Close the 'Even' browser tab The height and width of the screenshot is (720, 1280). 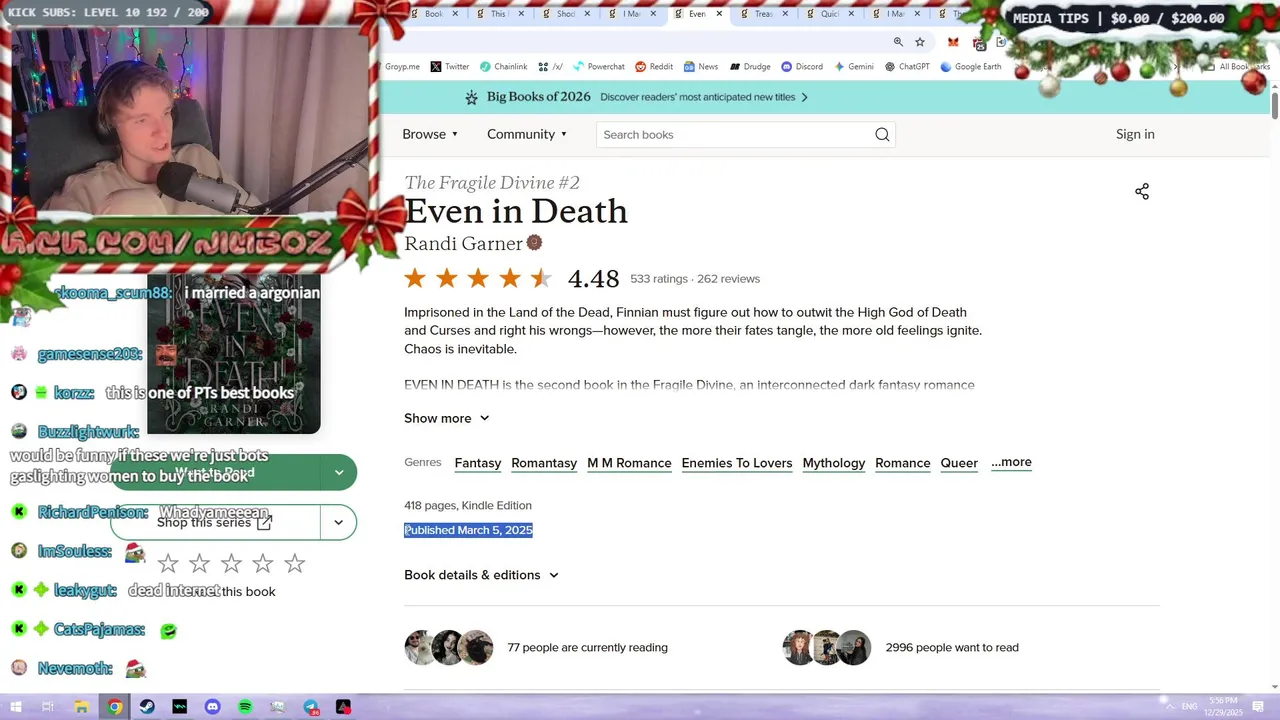[x=719, y=14]
